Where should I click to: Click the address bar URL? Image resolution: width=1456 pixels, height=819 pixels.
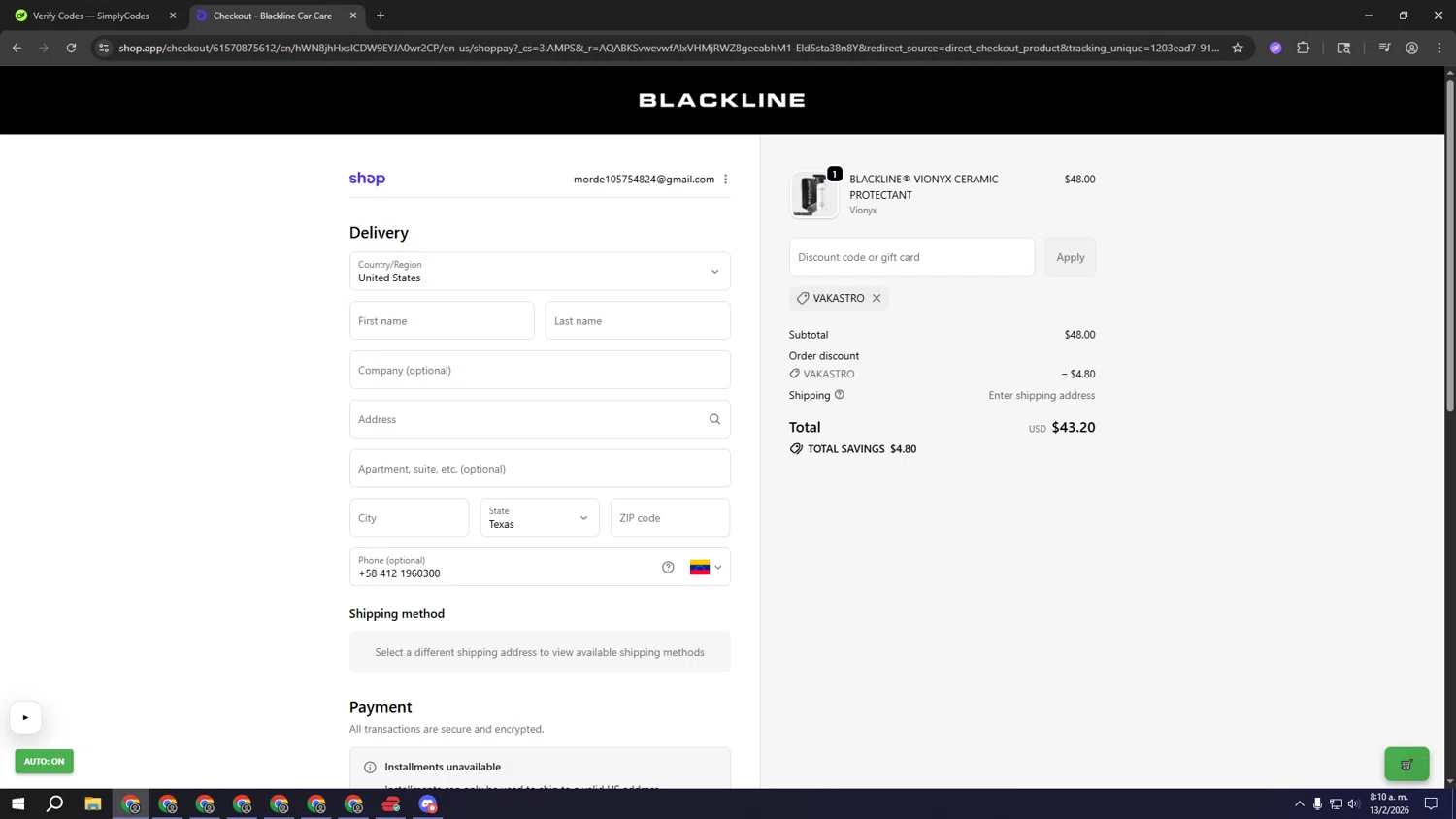click(x=669, y=48)
